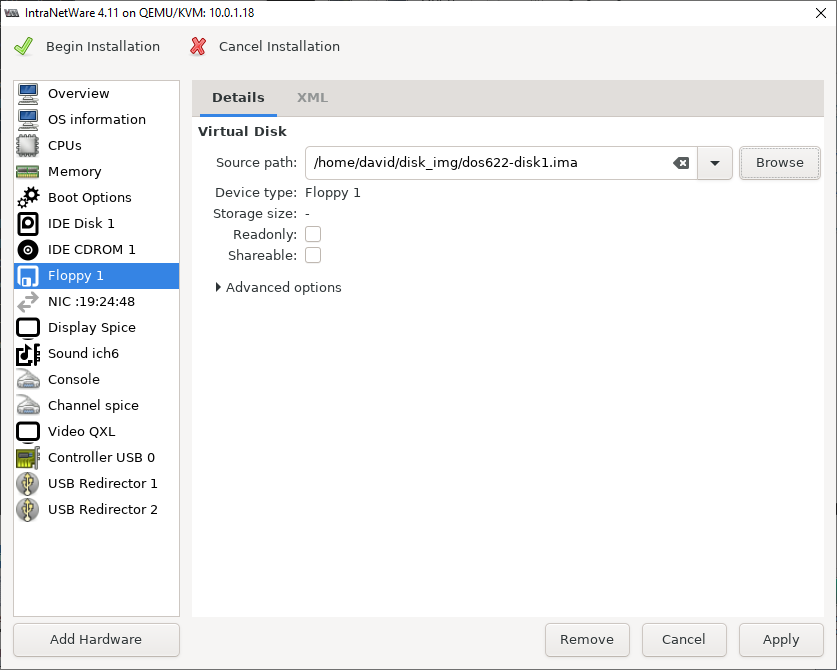837x670 pixels.
Task: Select the Channel spice row label
Action: (x=93, y=406)
